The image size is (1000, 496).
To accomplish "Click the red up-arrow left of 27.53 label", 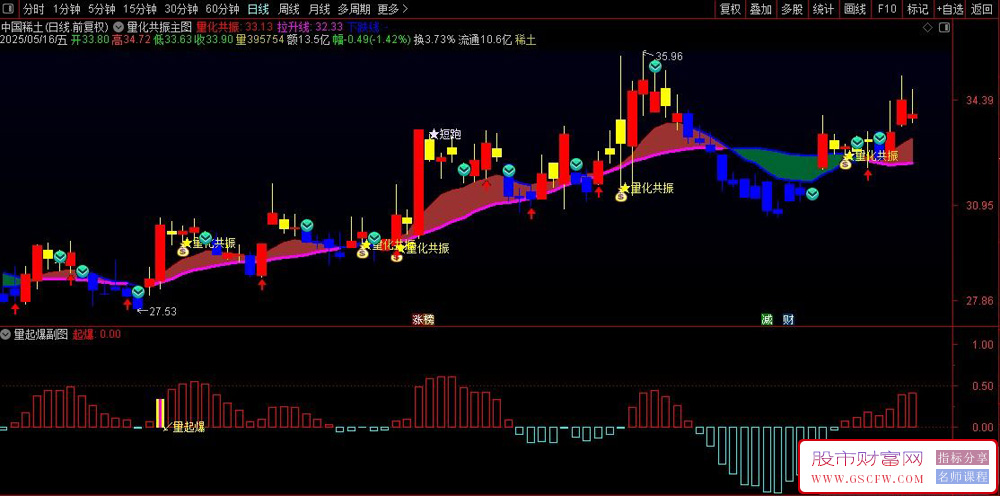I will (127, 304).
